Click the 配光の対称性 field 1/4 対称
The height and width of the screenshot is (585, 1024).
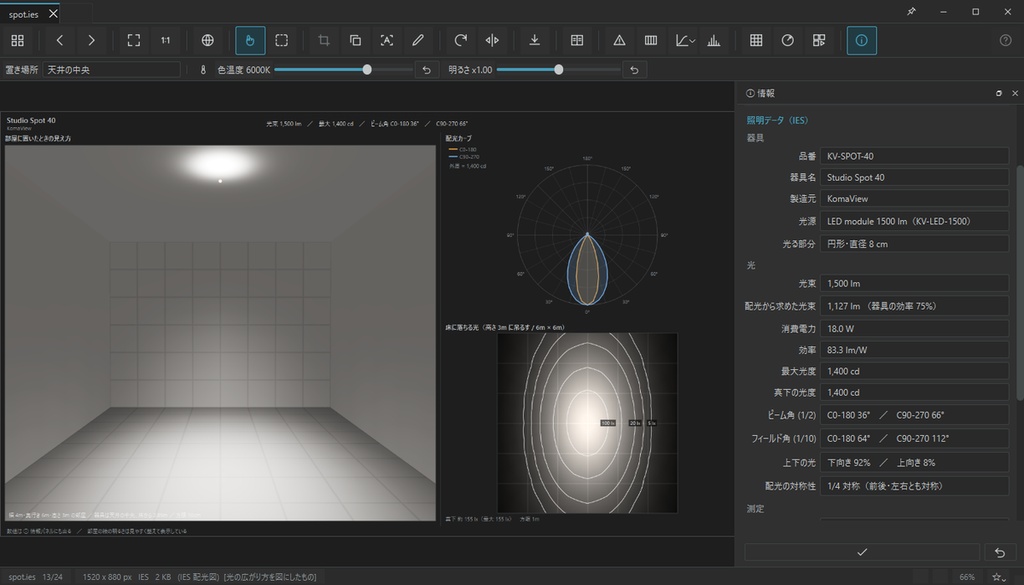tap(914, 486)
